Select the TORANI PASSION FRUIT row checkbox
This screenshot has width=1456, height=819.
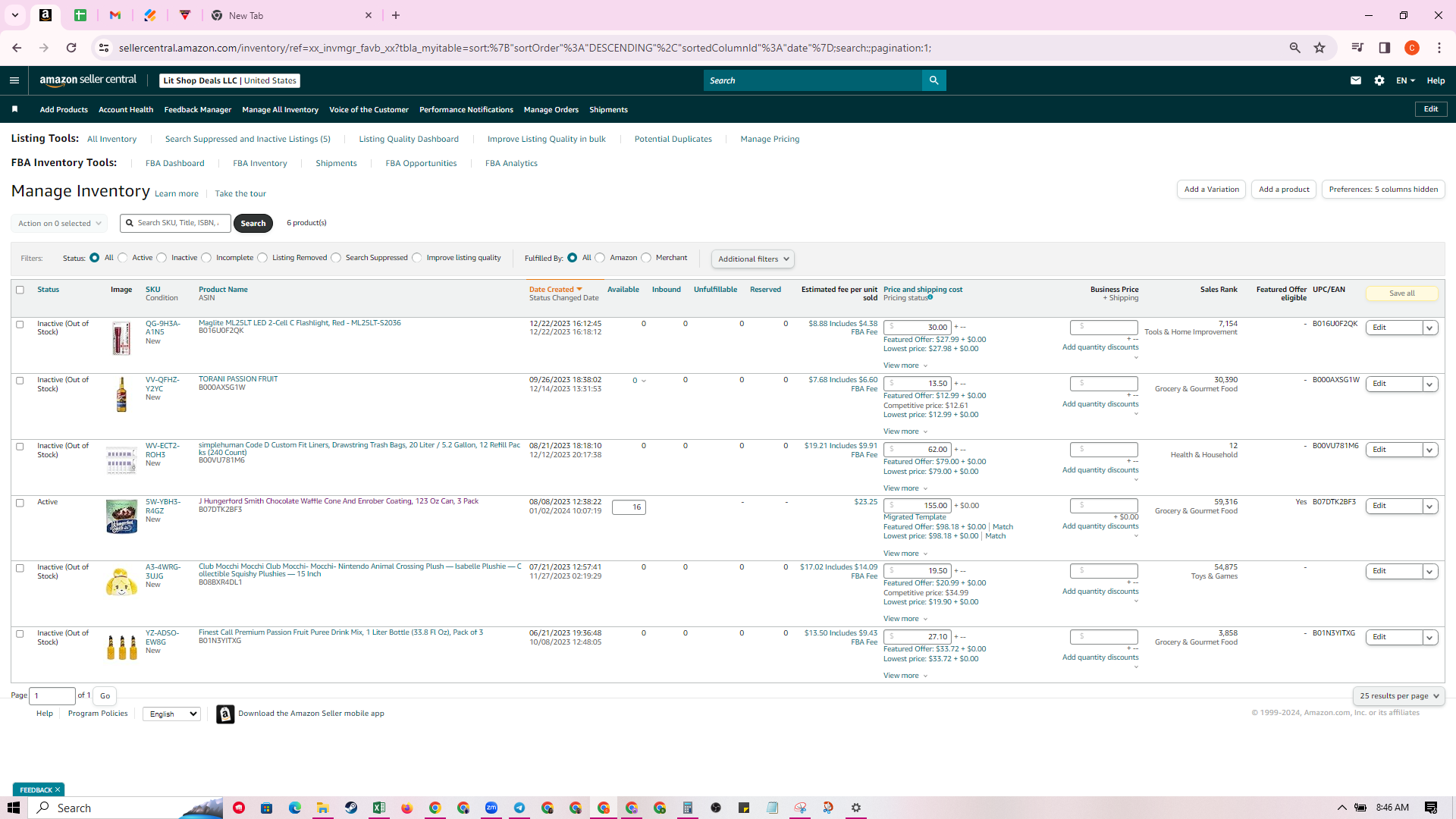[20, 381]
